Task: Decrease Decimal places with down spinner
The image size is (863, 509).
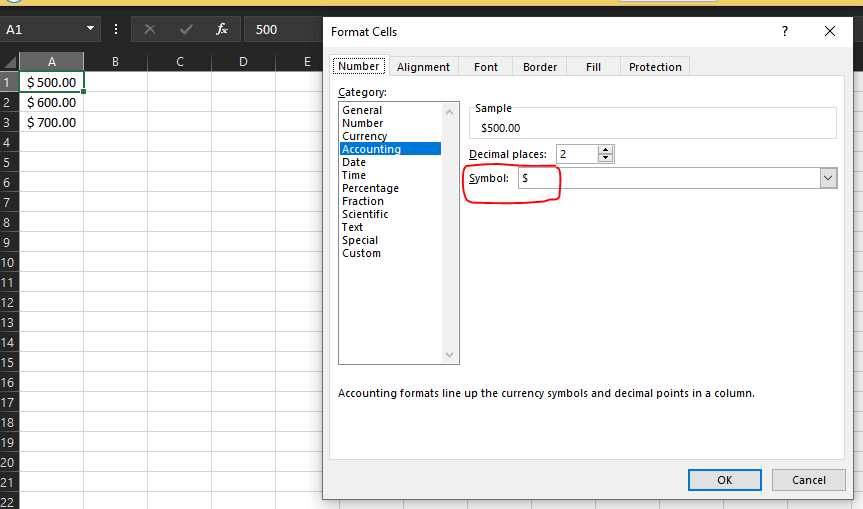Action: pos(605,158)
